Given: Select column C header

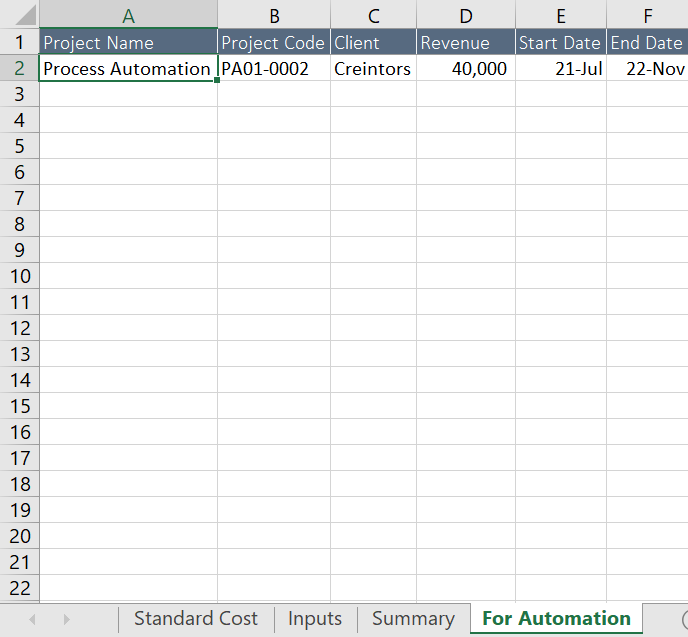Looking at the screenshot, I should point(373,14).
